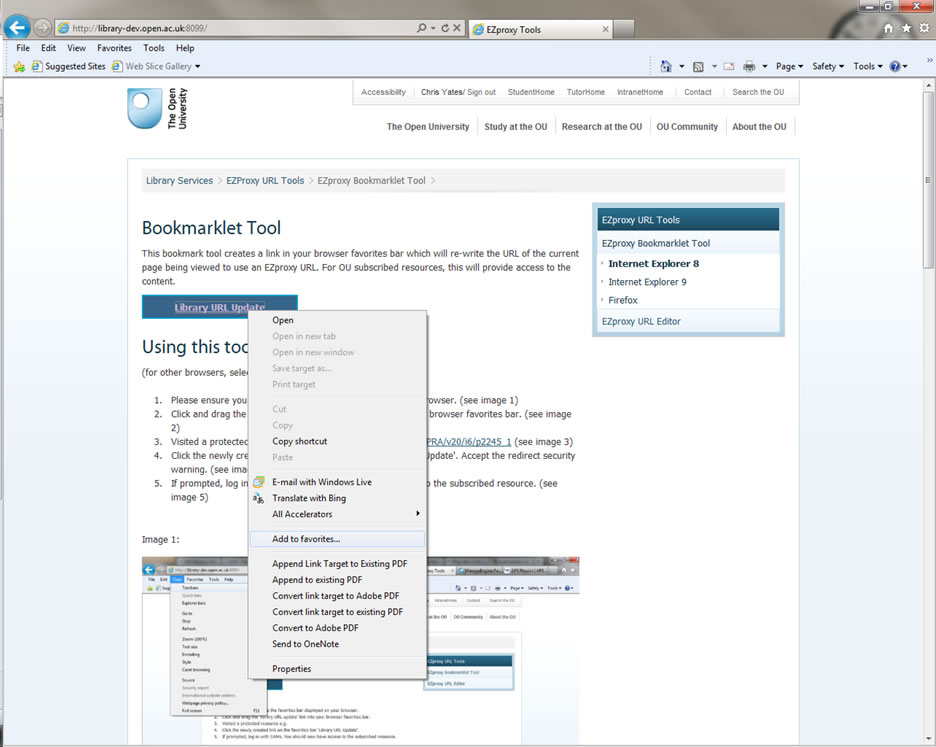Select Internet Explorer 9 in sidebar
The image size is (936, 747).
pos(647,282)
